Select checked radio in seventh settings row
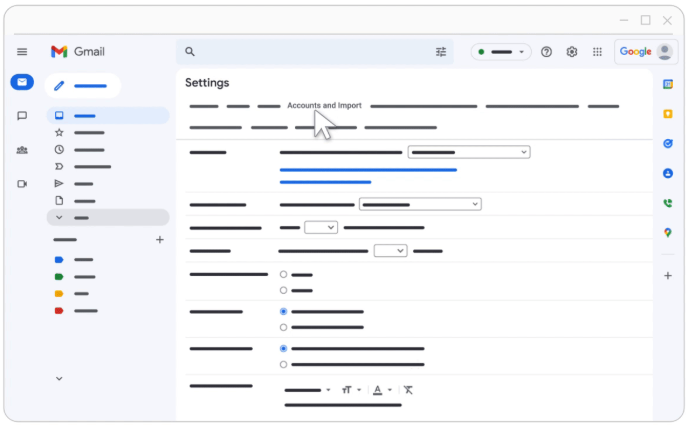The image size is (692, 427). pos(283,348)
